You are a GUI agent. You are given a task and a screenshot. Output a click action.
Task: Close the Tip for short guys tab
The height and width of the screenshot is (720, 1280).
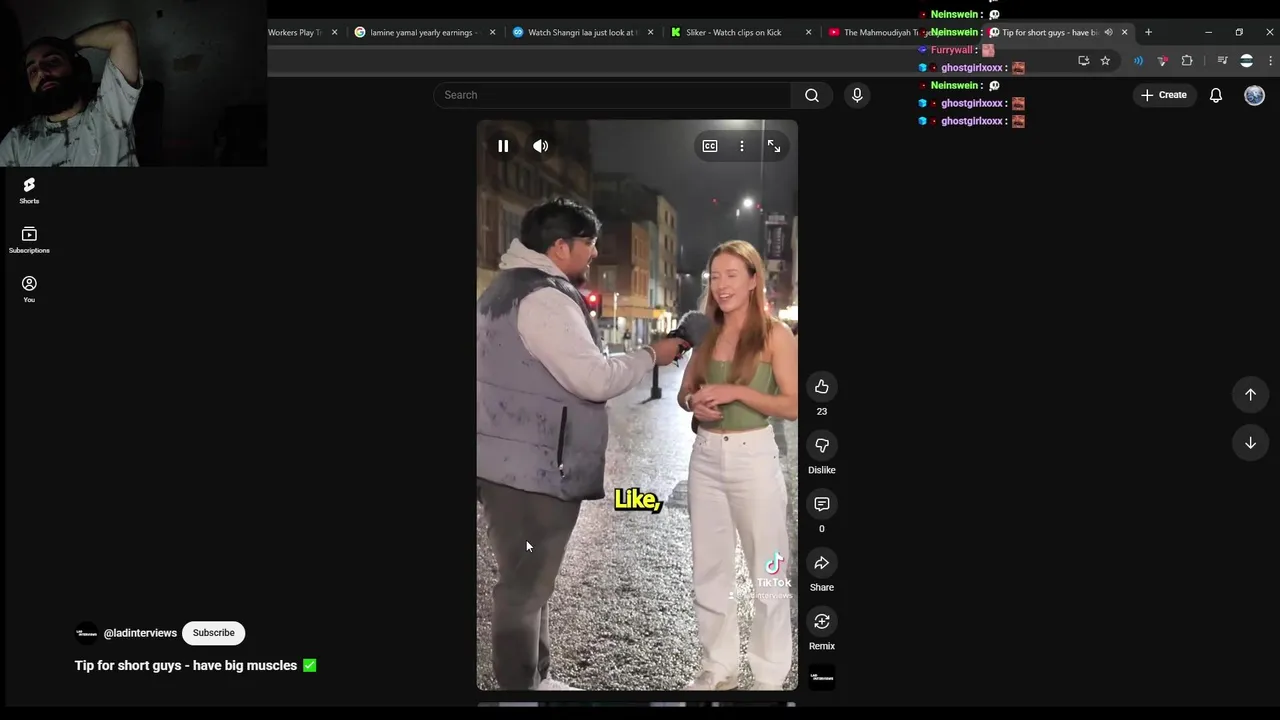click(x=1124, y=32)
